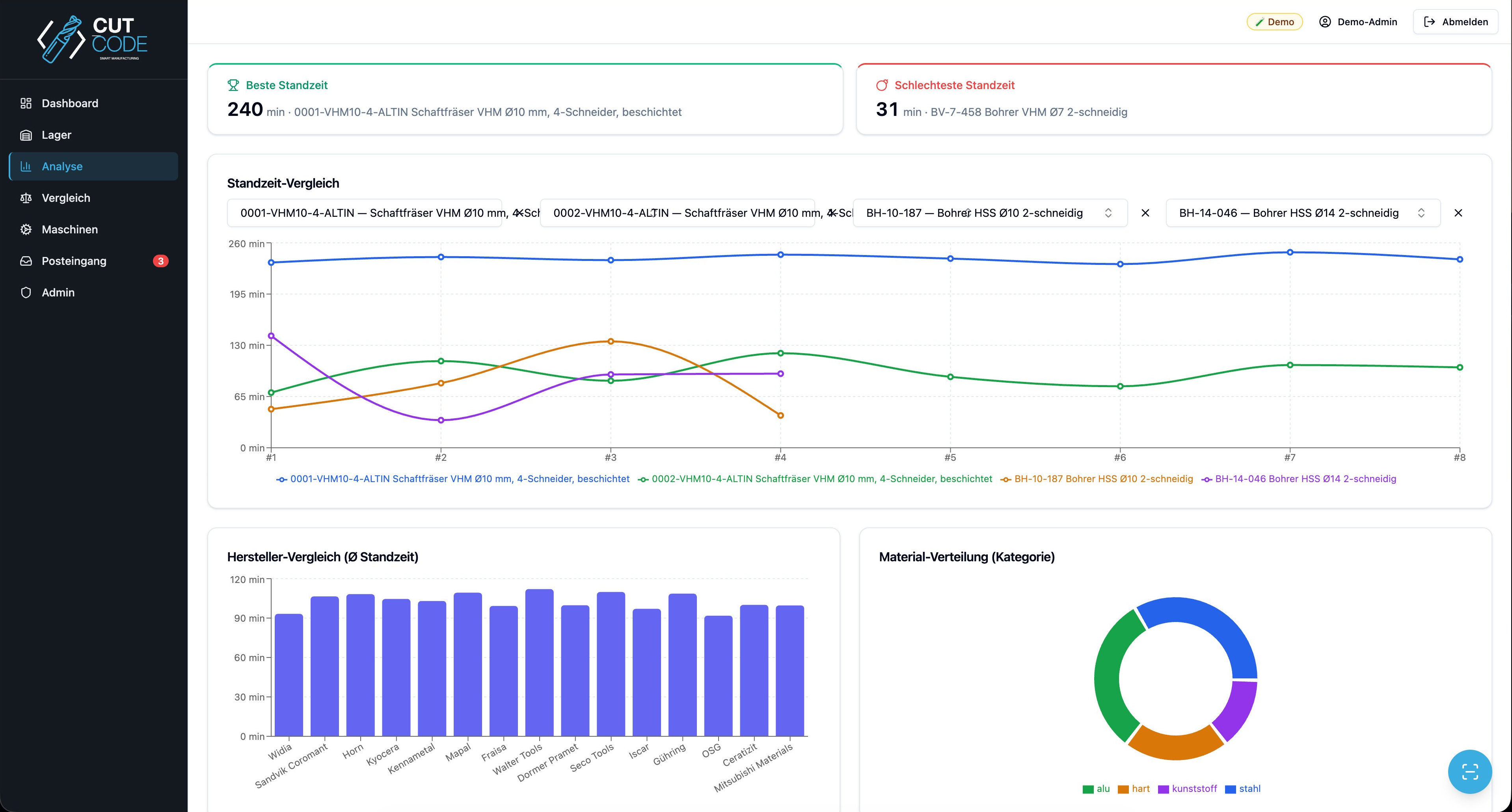The width and height of the screenshot is (1512, 812).
Task: Expand the BH-14-046 Bohrer dropdown
Action: [1303, 213]
